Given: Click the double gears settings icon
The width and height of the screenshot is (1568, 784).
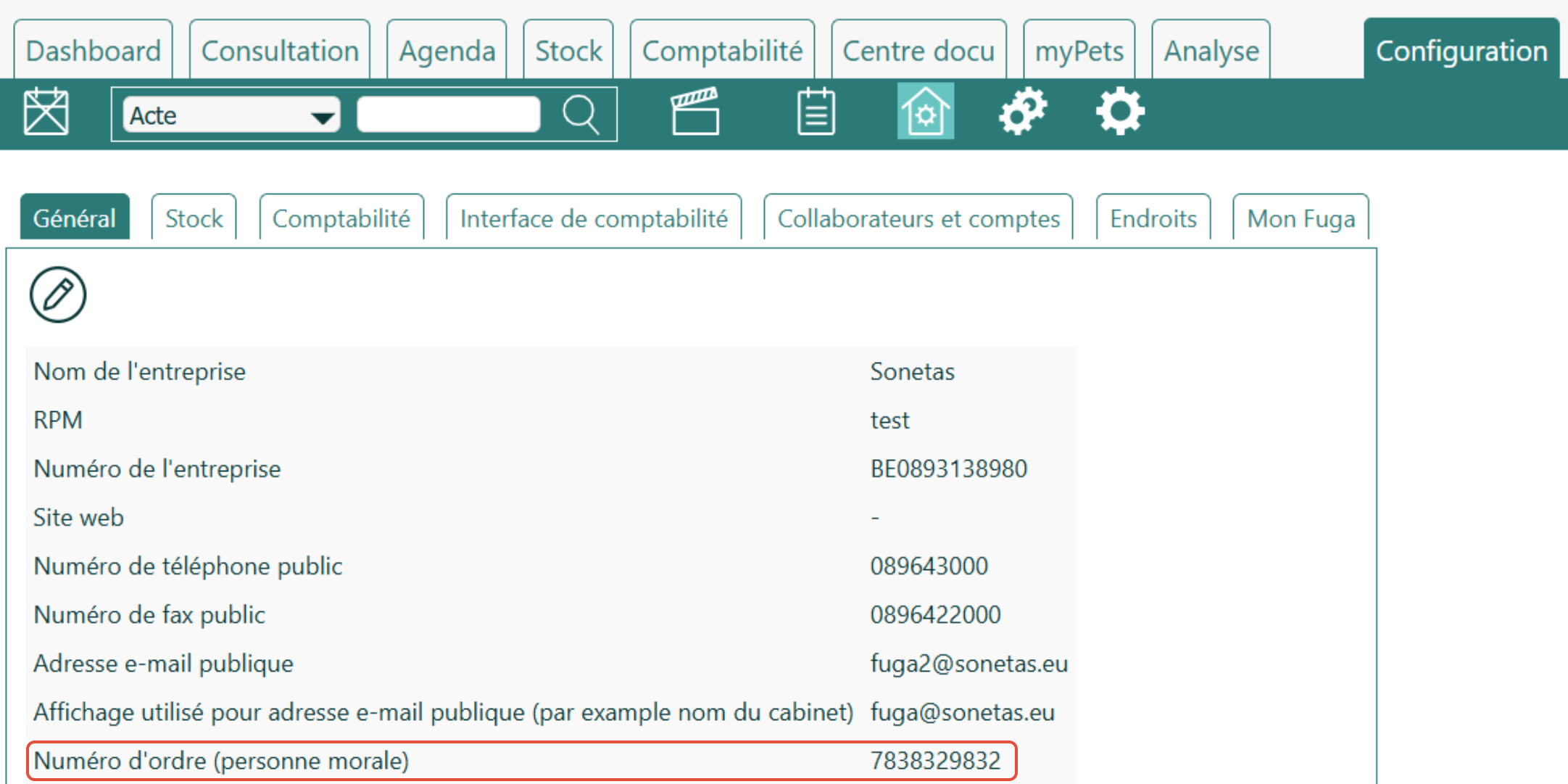Looking at the screenshot, I should tap(1022, 112).
